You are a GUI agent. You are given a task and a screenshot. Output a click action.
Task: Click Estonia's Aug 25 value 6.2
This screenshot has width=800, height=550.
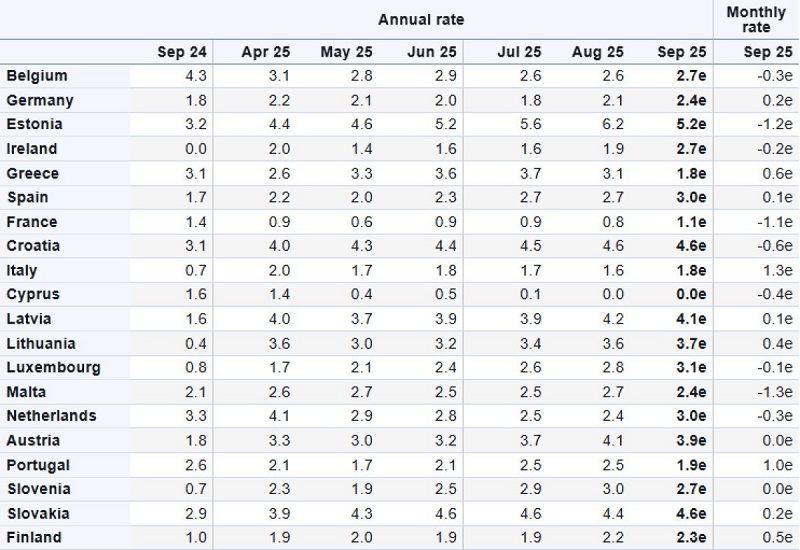(612, 125)
